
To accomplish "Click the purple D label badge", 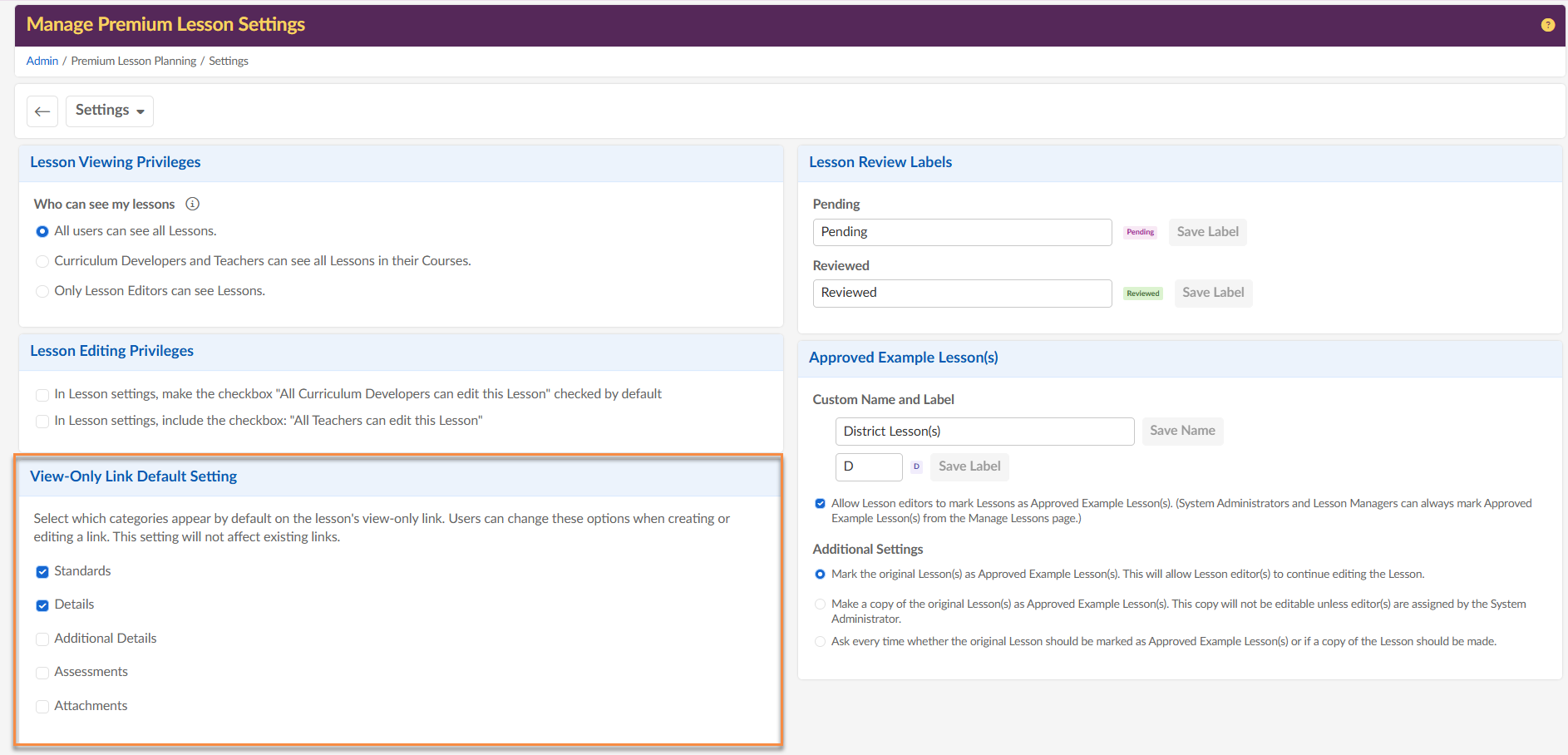I will click(x=916, y=466).
